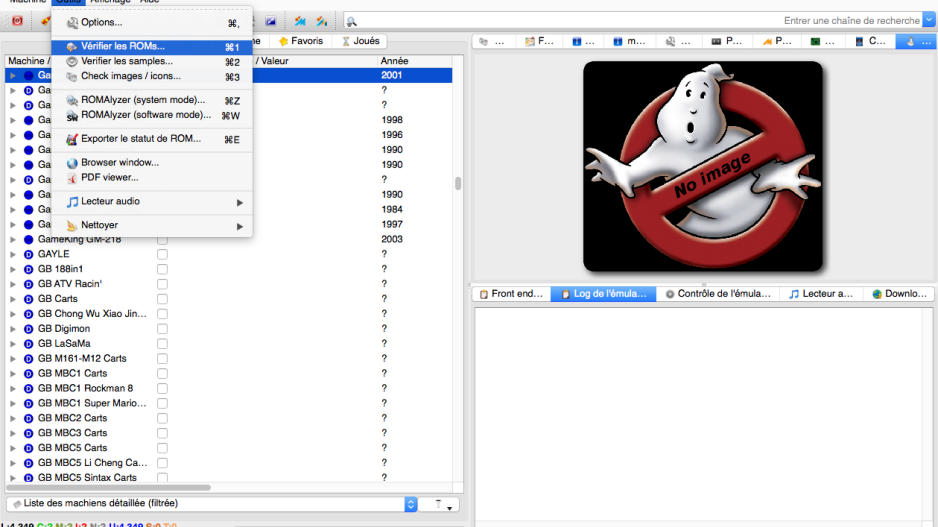
Task: Click the SW icon beside ROMAlyzer (software mode)...
Action: click(72, 115)
